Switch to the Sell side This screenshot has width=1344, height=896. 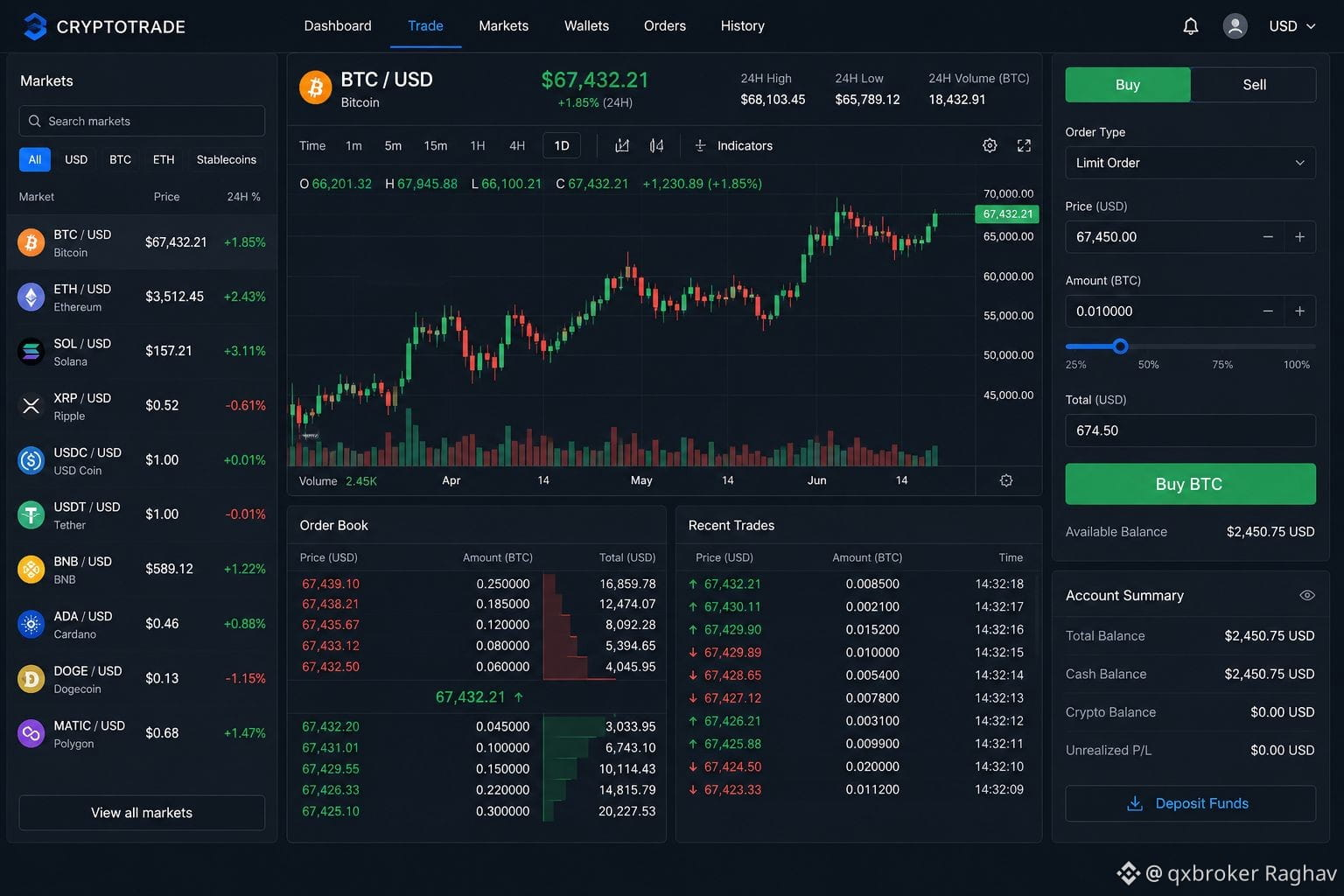tap(1254, 85)
